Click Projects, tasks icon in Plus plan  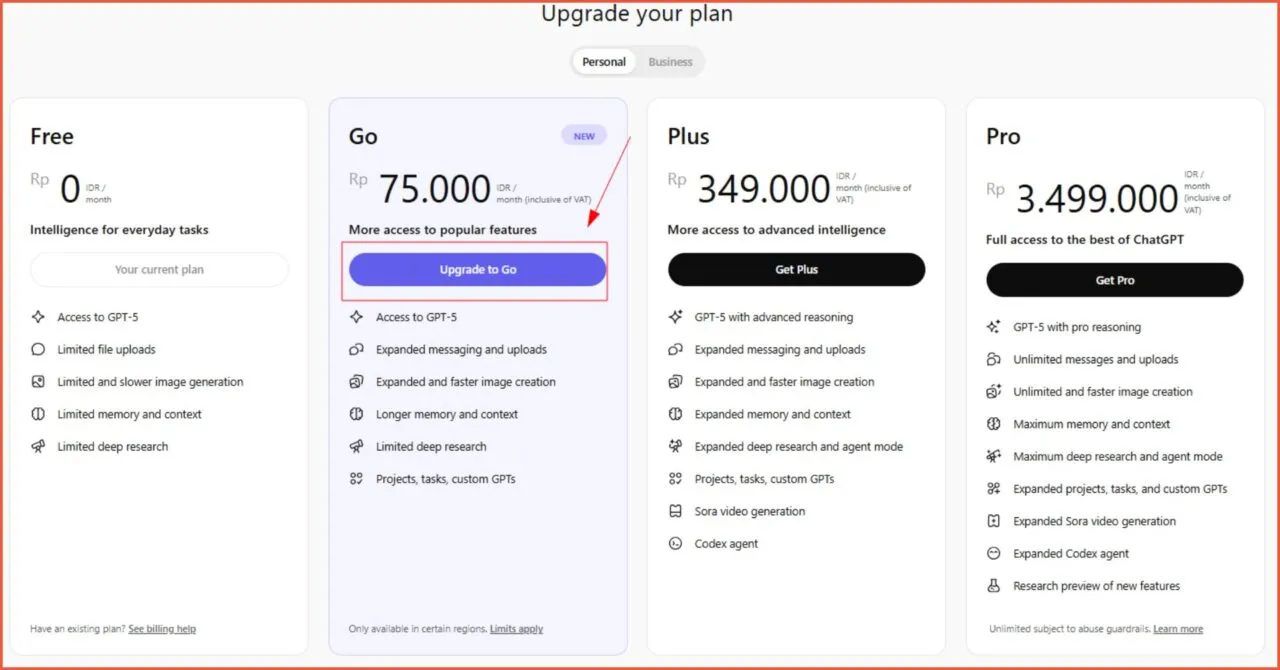tap(675, 479)
